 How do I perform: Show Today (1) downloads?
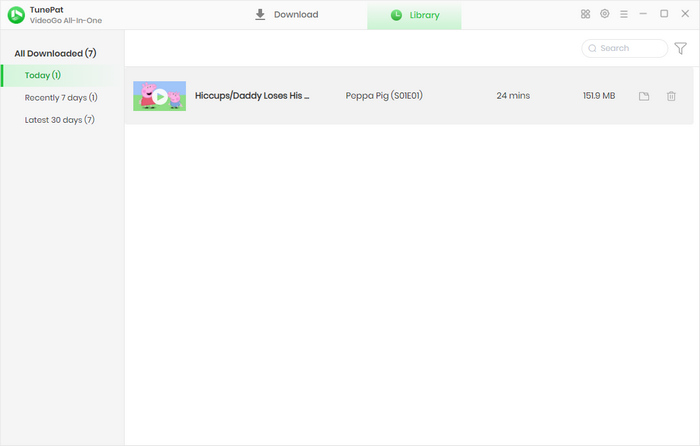coord(43,75)
